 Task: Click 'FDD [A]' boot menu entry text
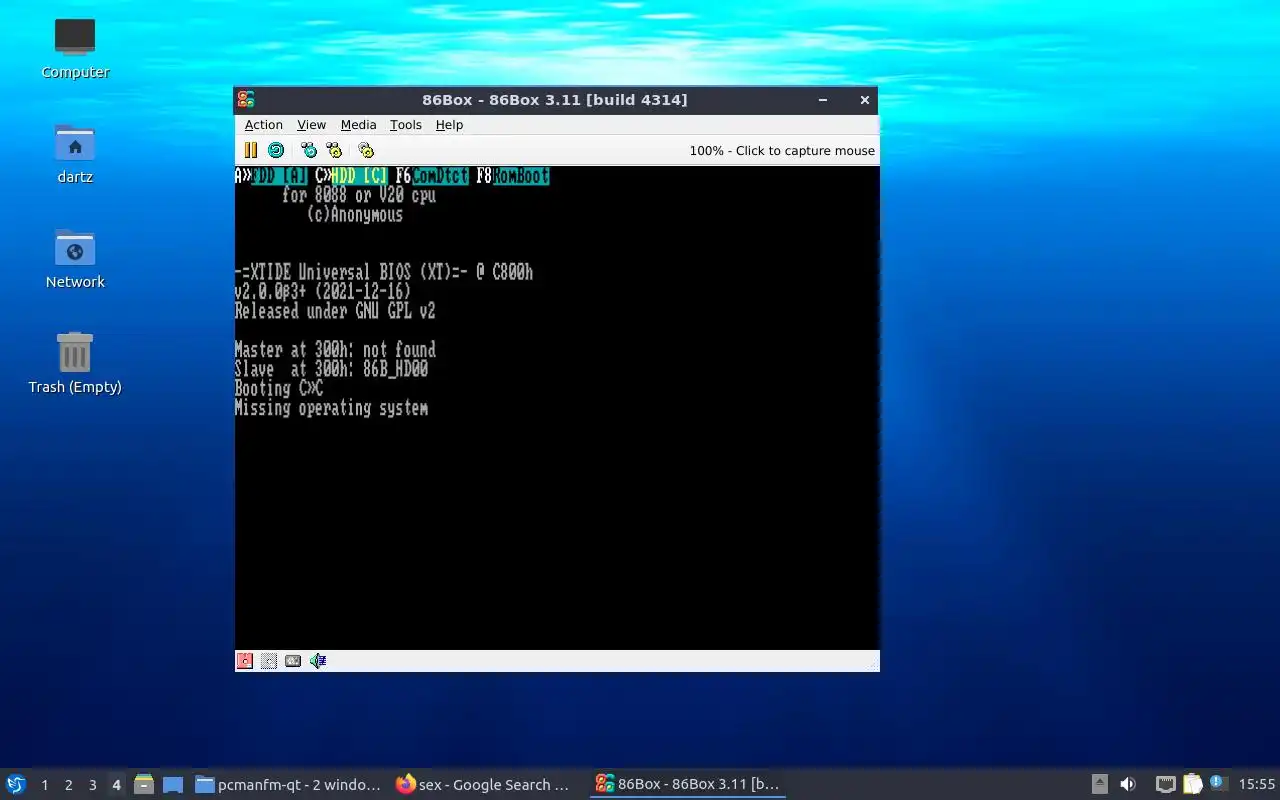279,176
